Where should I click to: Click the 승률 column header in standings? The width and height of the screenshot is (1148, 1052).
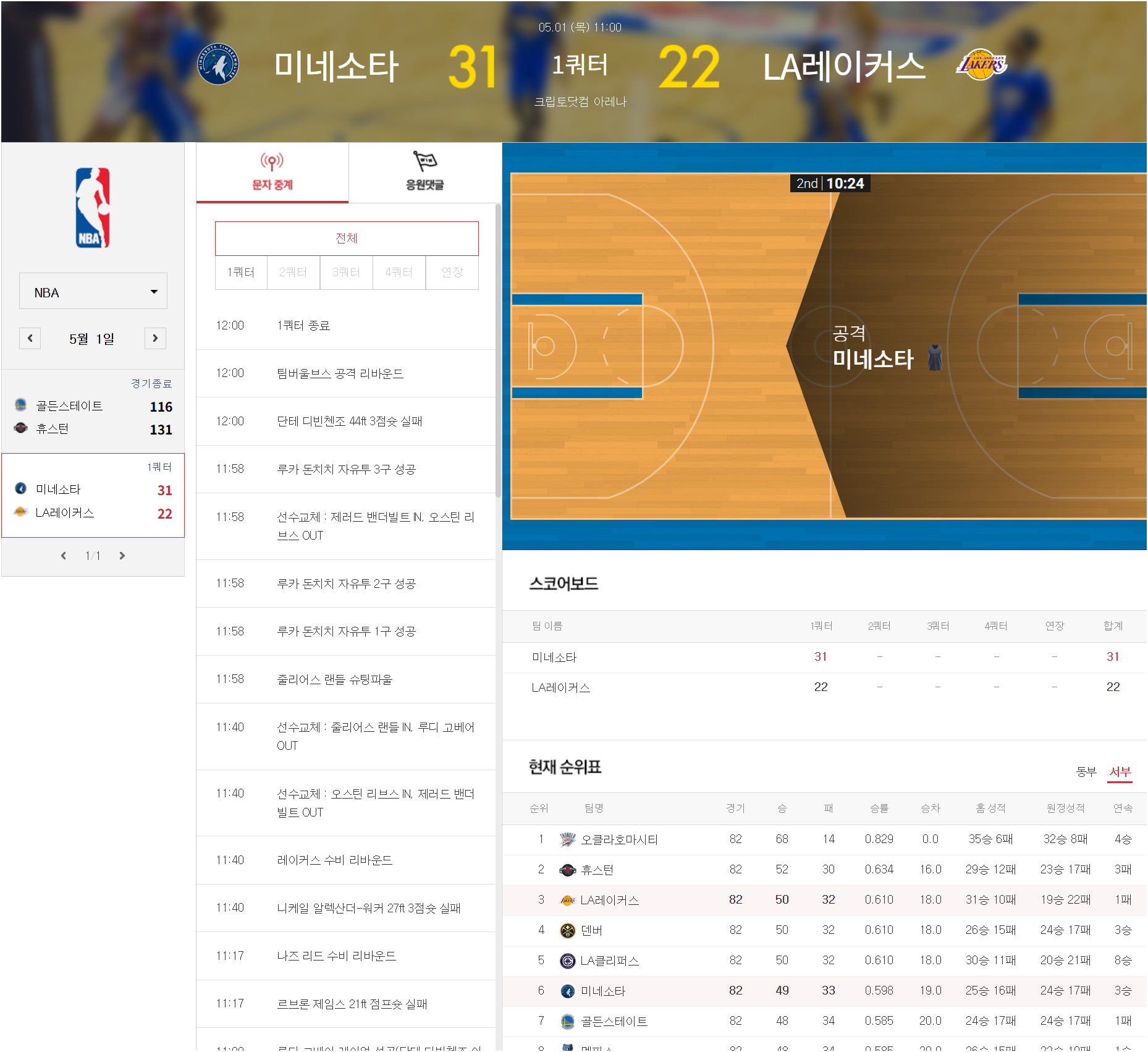click(x=879, y=808)
